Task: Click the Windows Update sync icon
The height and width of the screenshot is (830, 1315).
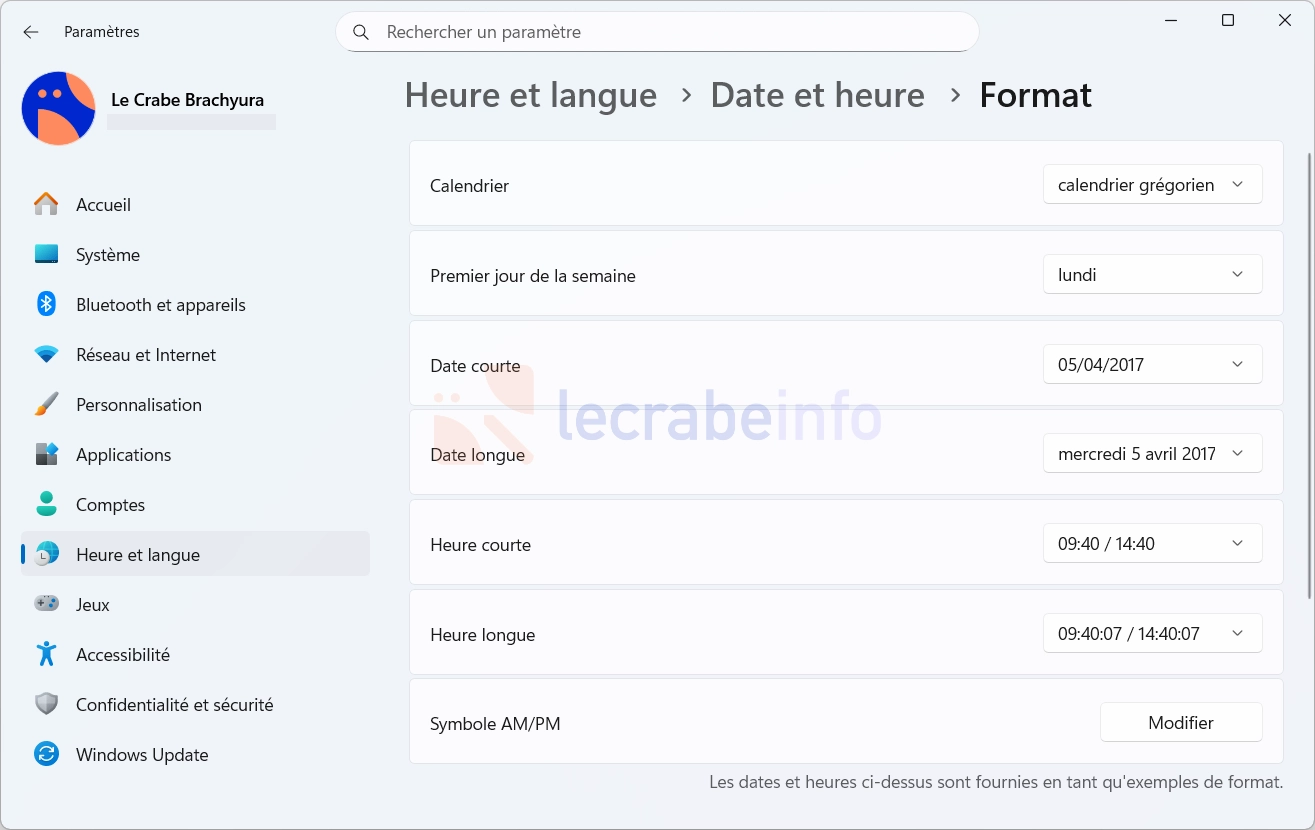Action: click(46, 754)
